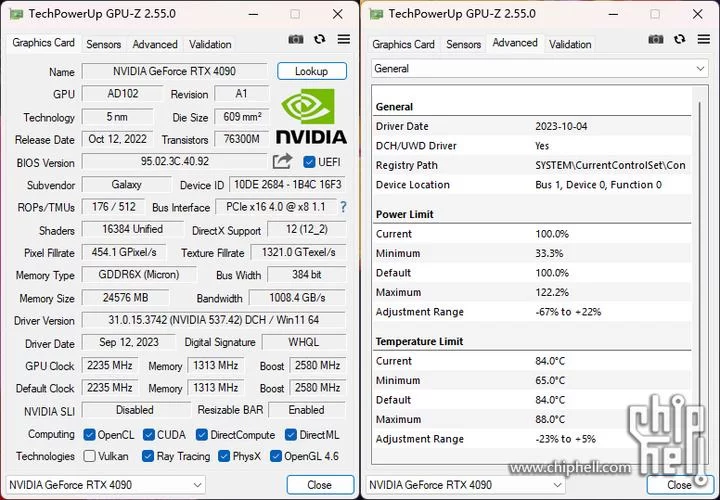Click the NVIDIA SLI field showing Disabled
720x500 pixels.
(x=136, y=410)
